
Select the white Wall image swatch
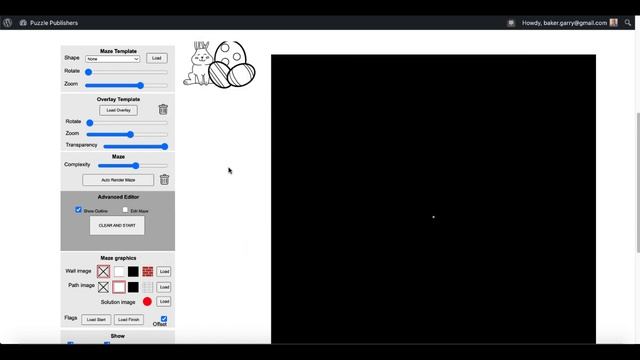click(119, 271)
